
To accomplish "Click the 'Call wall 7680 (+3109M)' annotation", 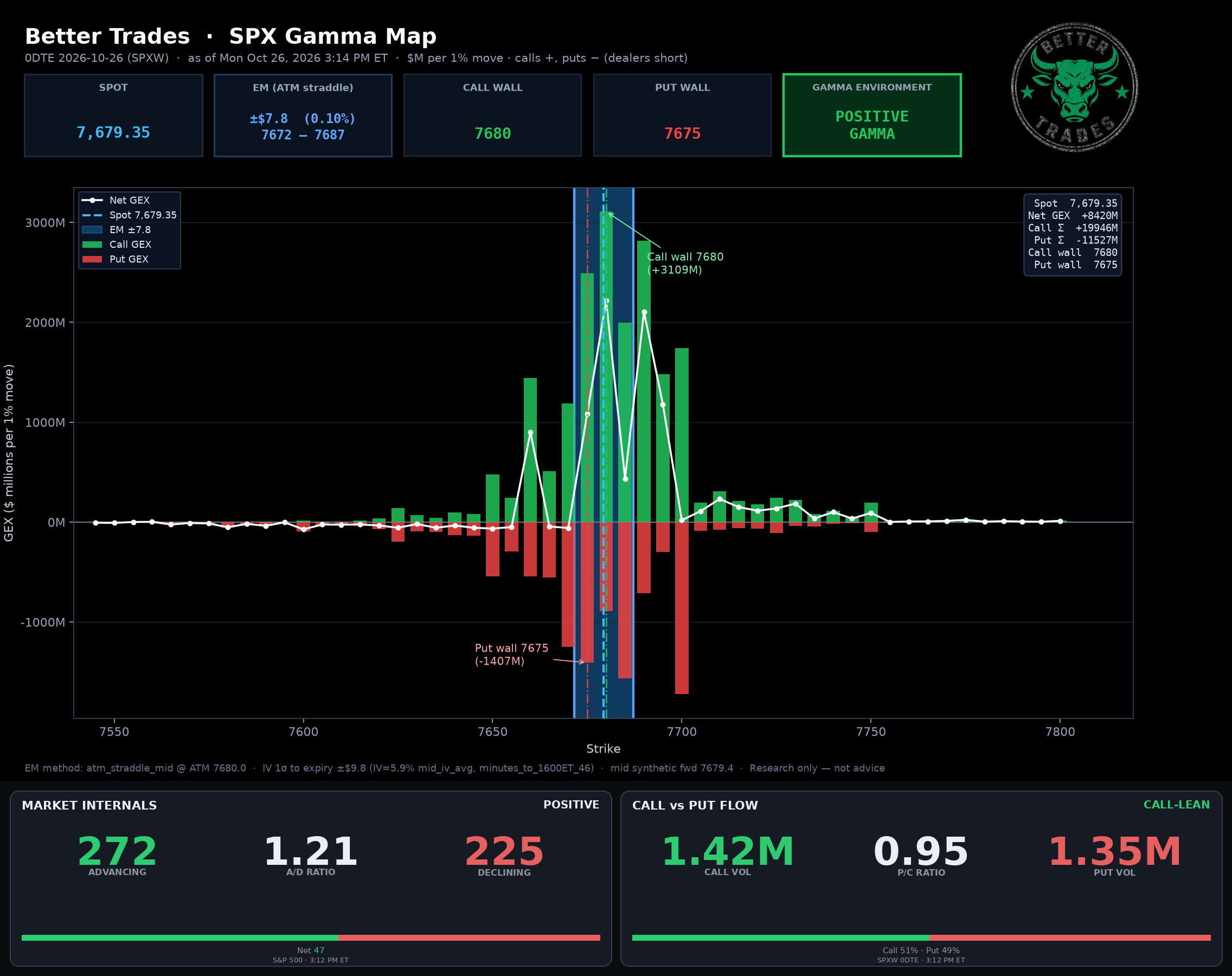I will (x=685, y=264).
